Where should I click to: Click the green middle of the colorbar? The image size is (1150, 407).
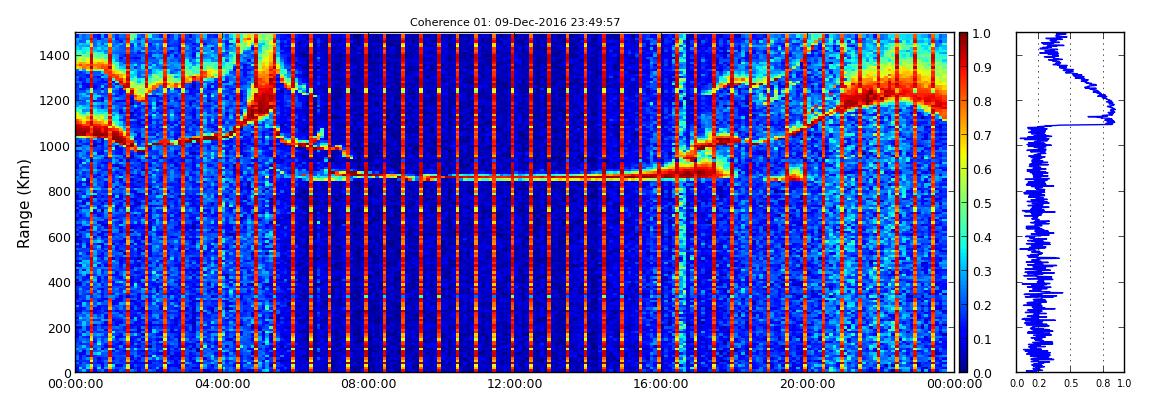coord(964,203)
